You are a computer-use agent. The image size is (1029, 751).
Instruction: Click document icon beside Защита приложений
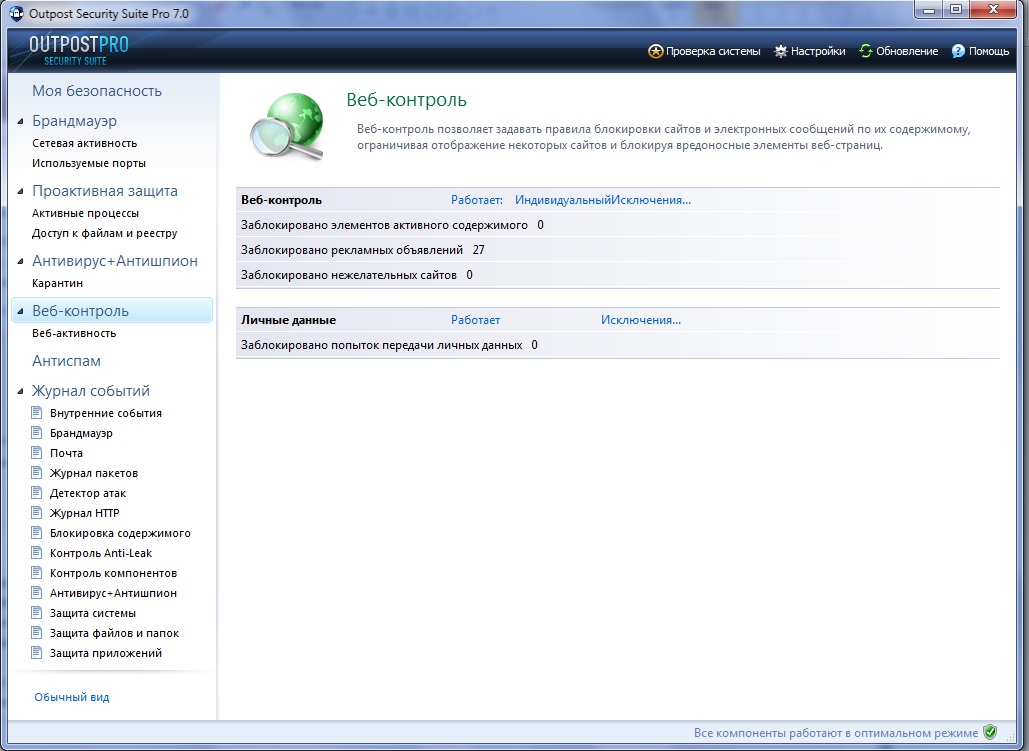click(37, 653)
